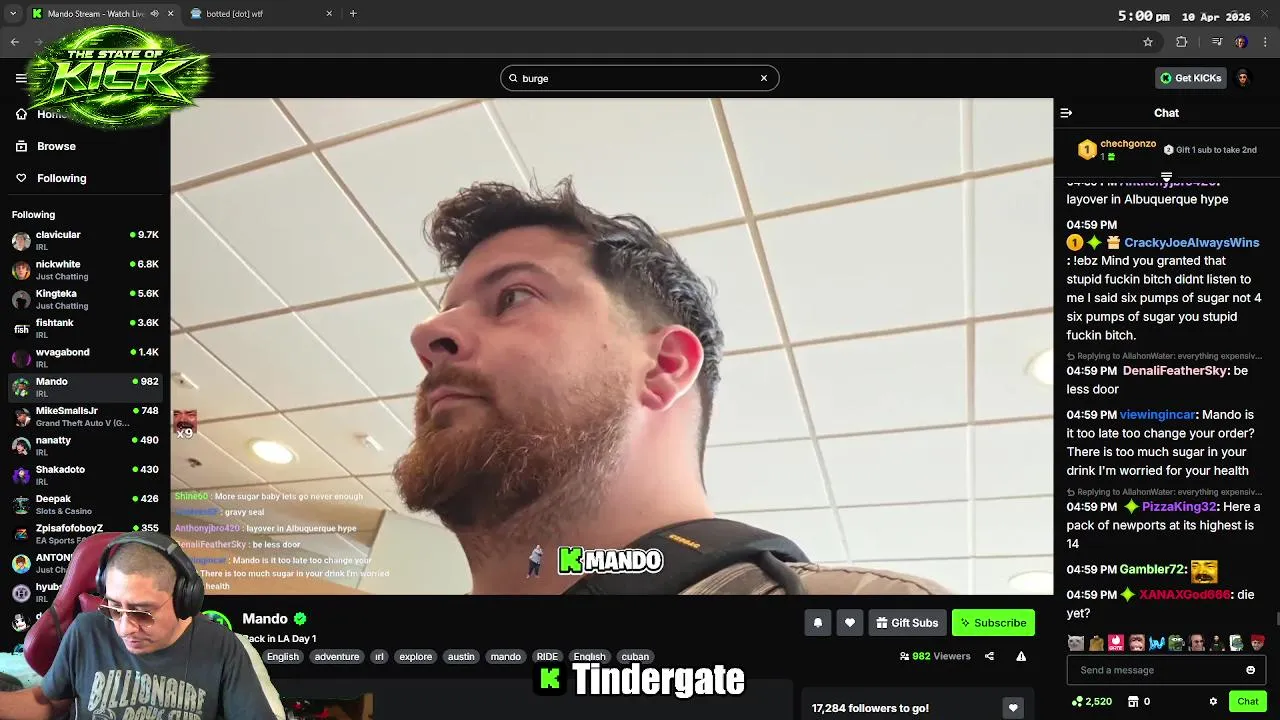
Task: Open Shakadoto's channel in the sidebar
Action: click(85, 475)
